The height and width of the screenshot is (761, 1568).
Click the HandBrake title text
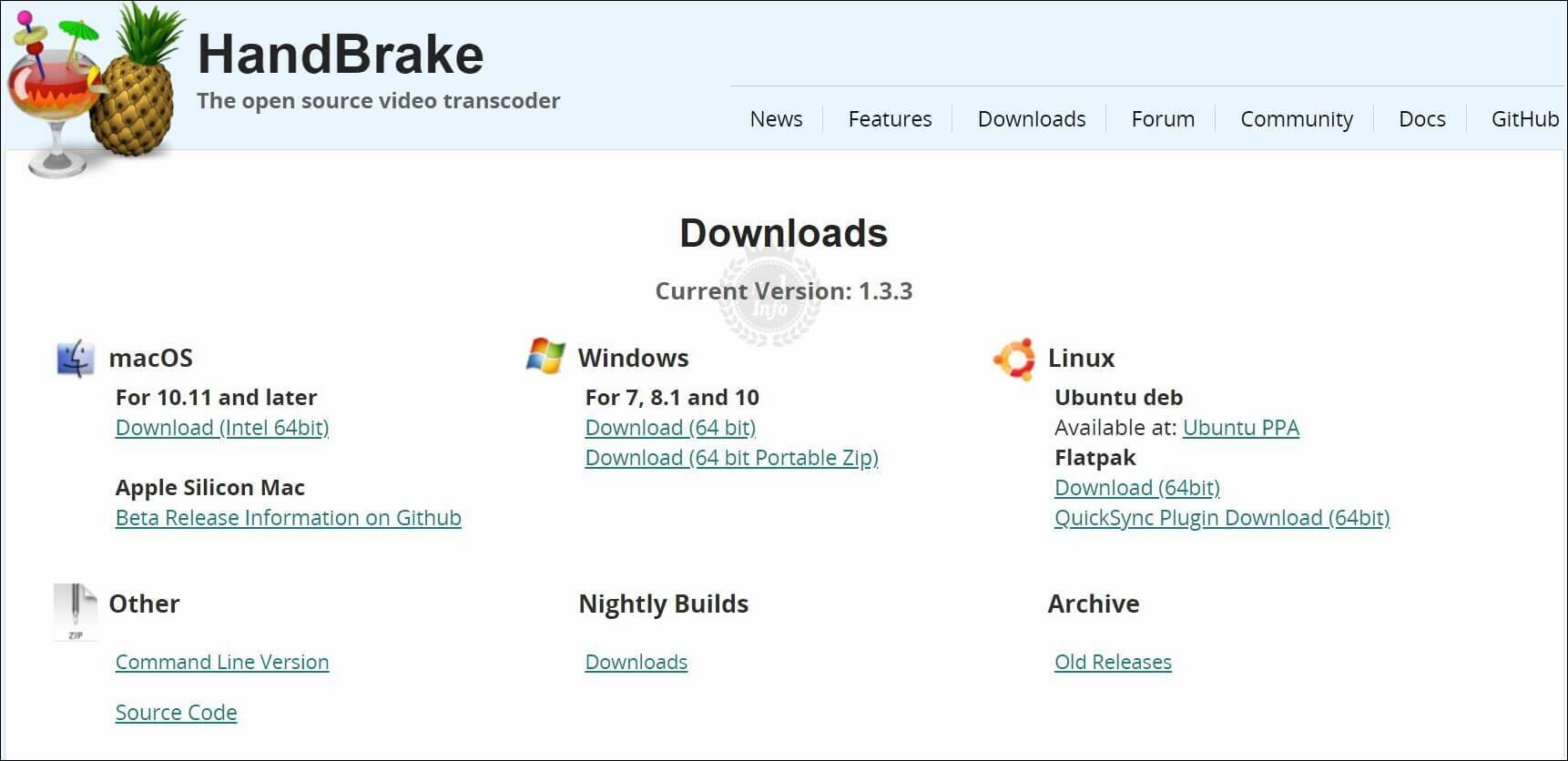point(341,55)
